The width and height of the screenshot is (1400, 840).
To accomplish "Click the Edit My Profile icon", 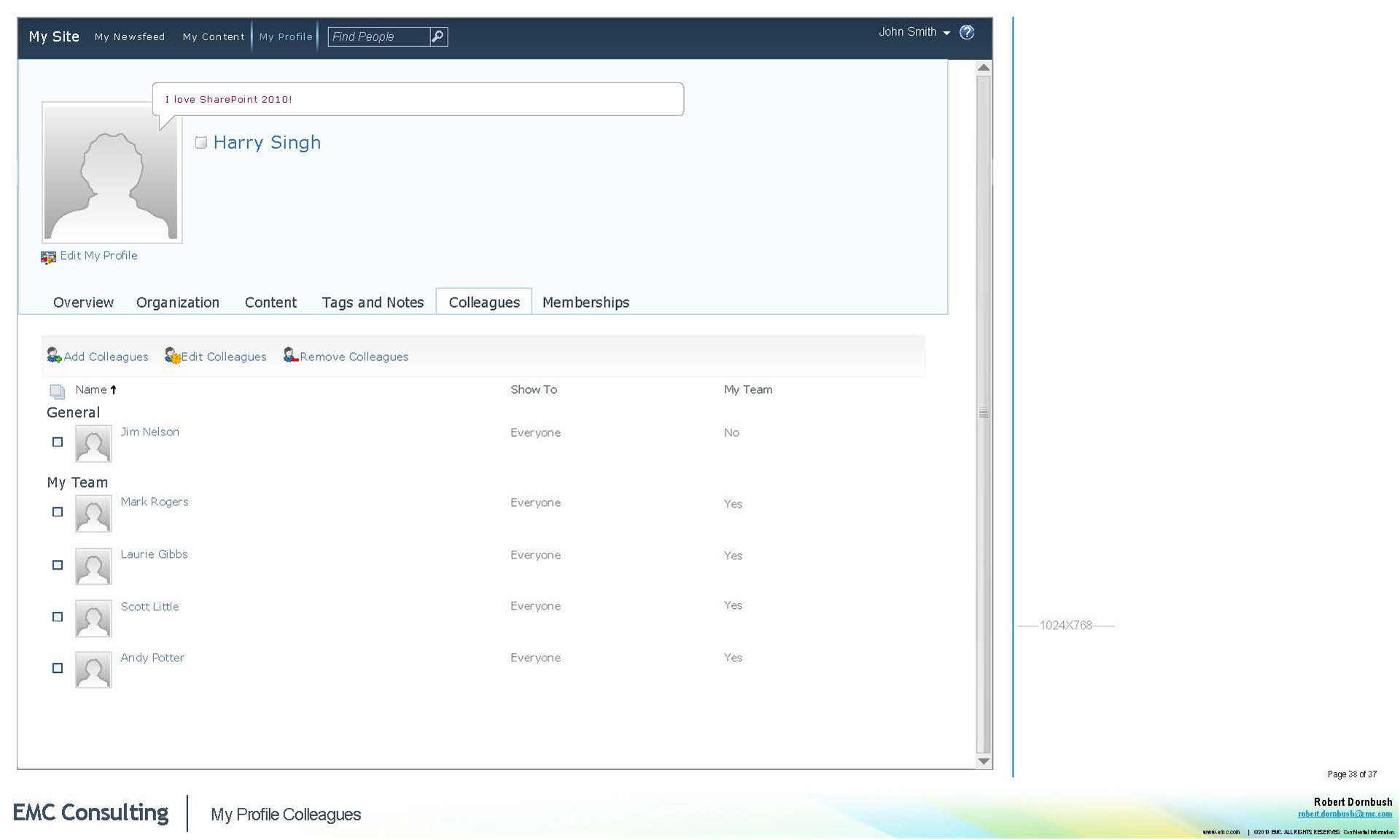I will pyautogui.click(x=48, y=257).
